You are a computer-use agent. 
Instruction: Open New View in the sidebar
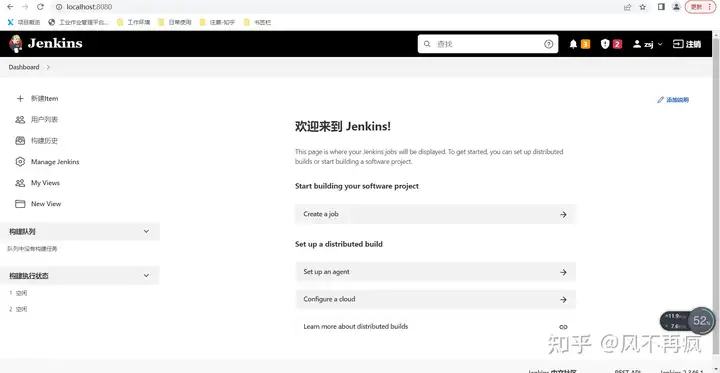(x=46, y=204)
